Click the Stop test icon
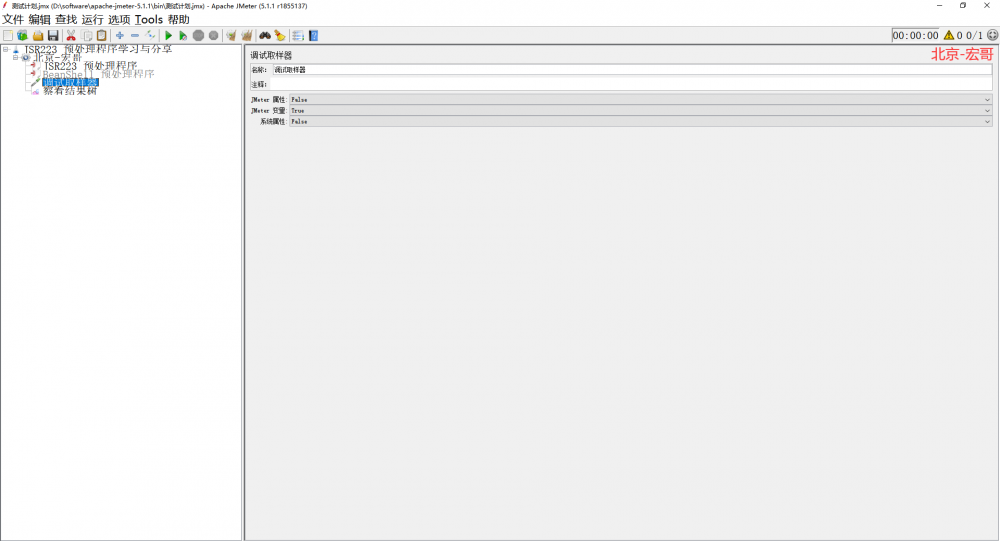This screenshot has width=1000, height=541. [x=198, y=36]
